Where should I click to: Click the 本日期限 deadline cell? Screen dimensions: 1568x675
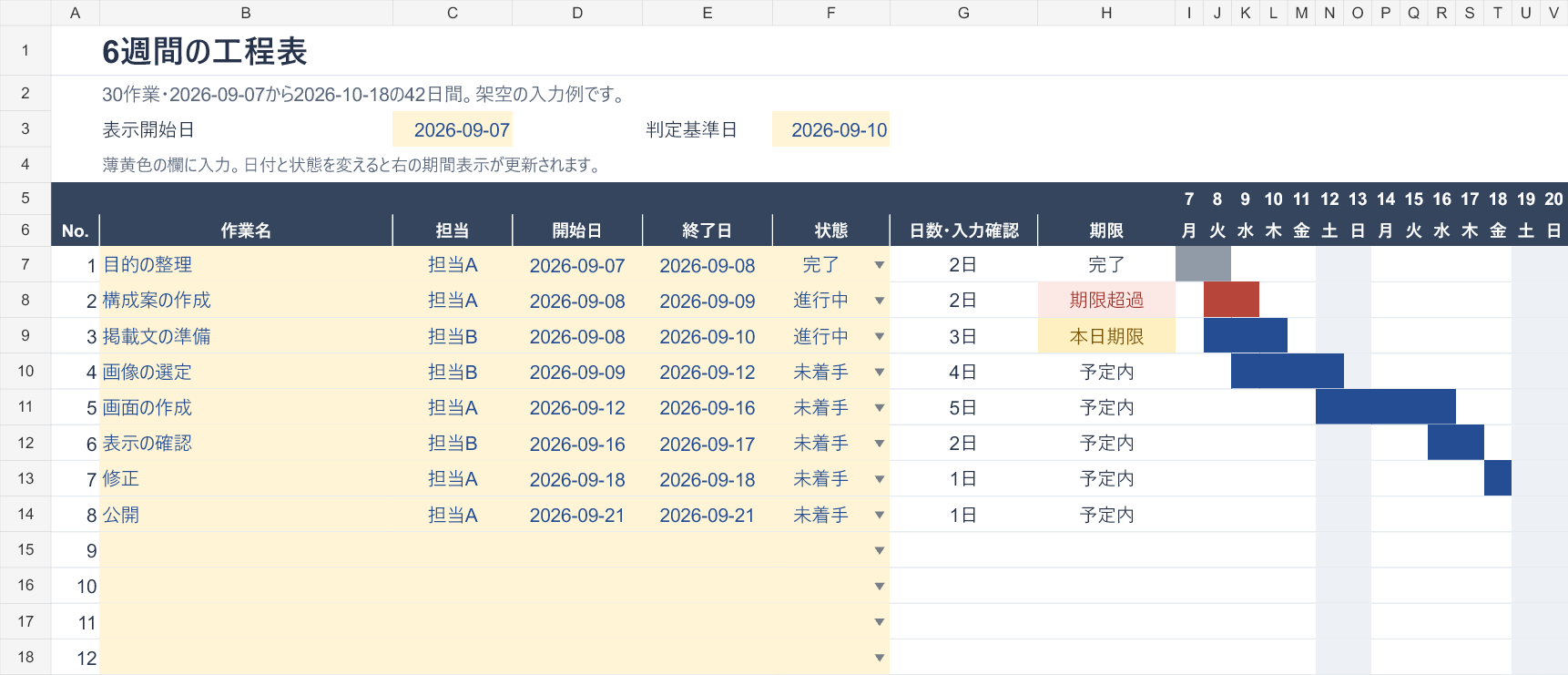tap(1106, 336)
